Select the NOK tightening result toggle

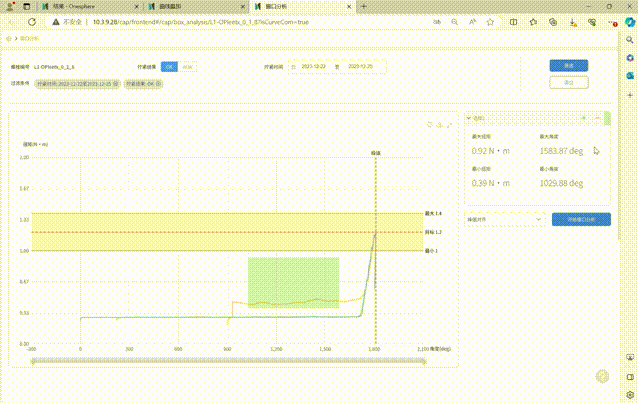tap(187, 67)
